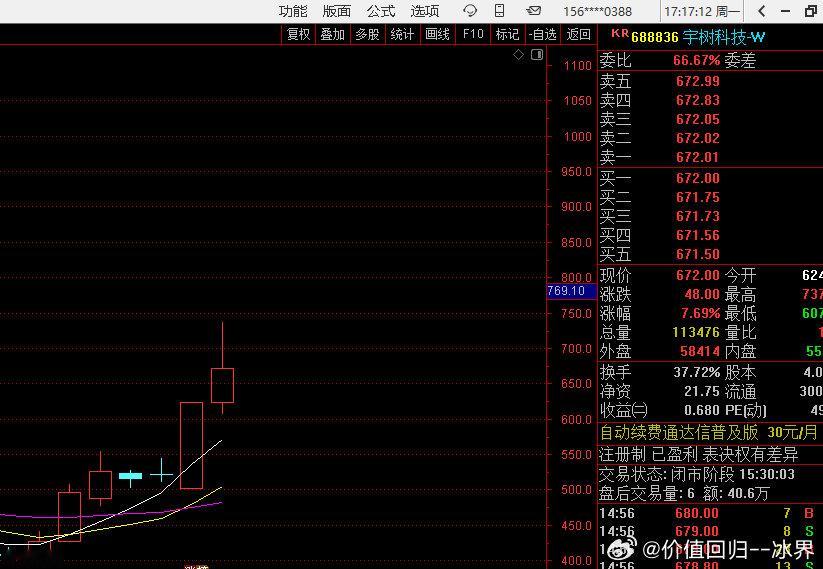Viewport: 823px width, 569px height.
Task: Click the stock name 宇树科技-W
Action: (724, 37)
